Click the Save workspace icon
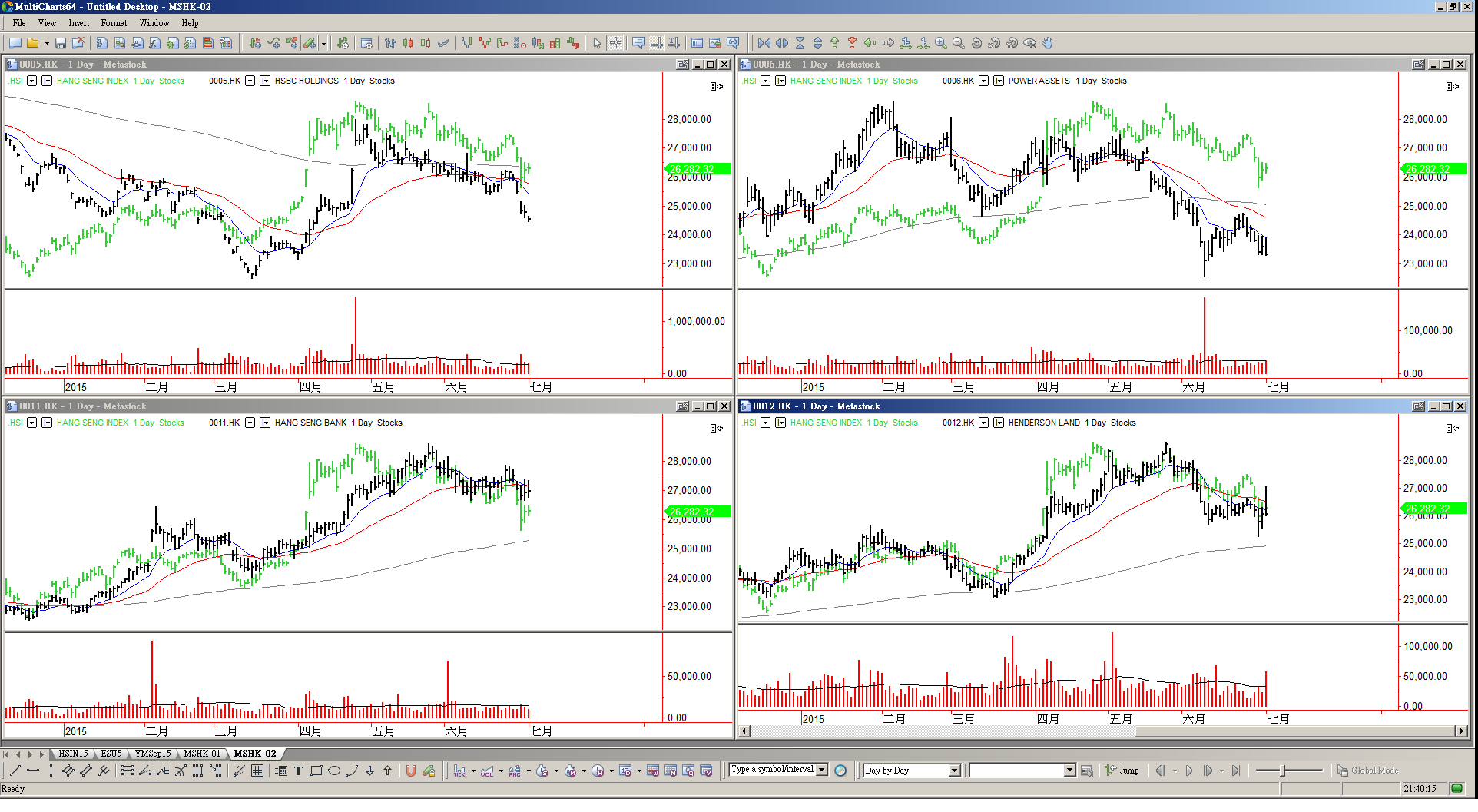This screenshot has width=1478, height=812. pos(61,44)
